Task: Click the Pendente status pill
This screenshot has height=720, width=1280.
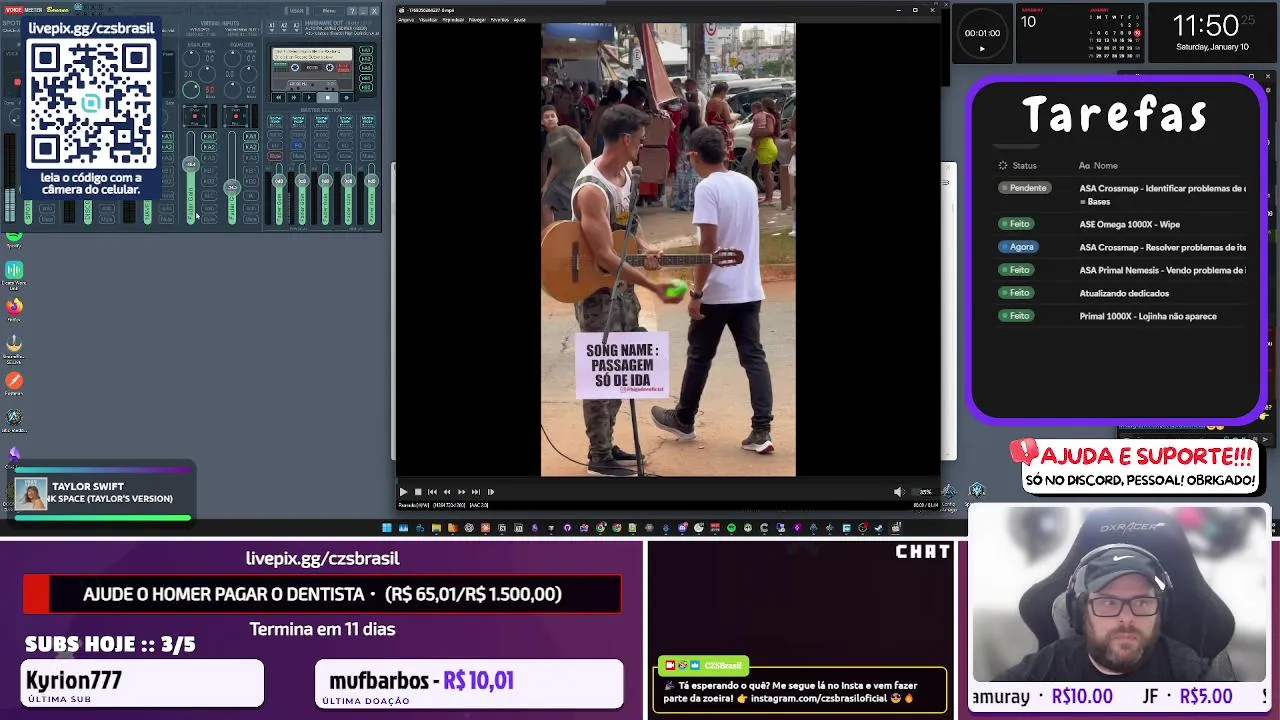Action: pyautogui.click(x=1024, y=188)
